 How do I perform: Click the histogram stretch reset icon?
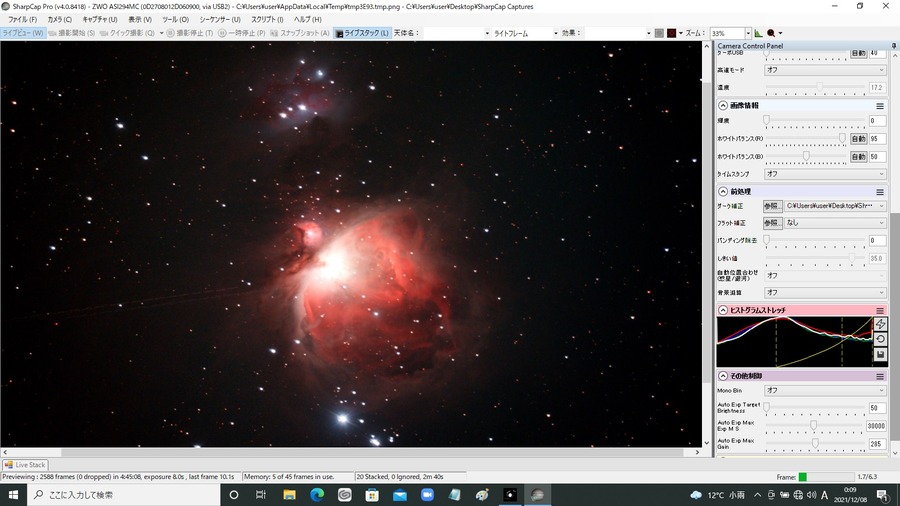(x=880, y=339)
